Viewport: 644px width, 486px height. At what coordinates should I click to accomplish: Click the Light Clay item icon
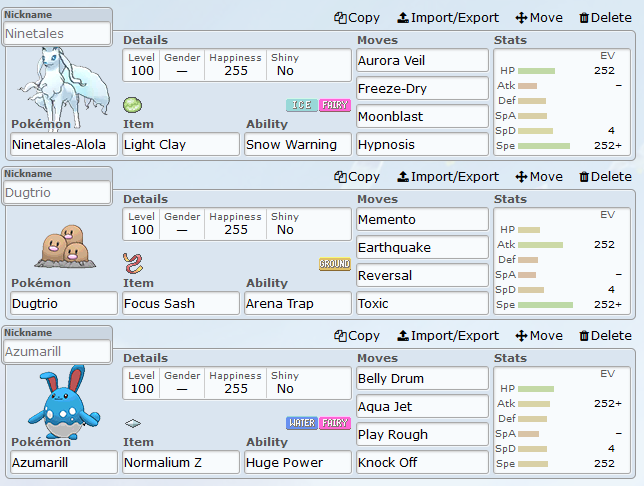[x=133, y=105]
